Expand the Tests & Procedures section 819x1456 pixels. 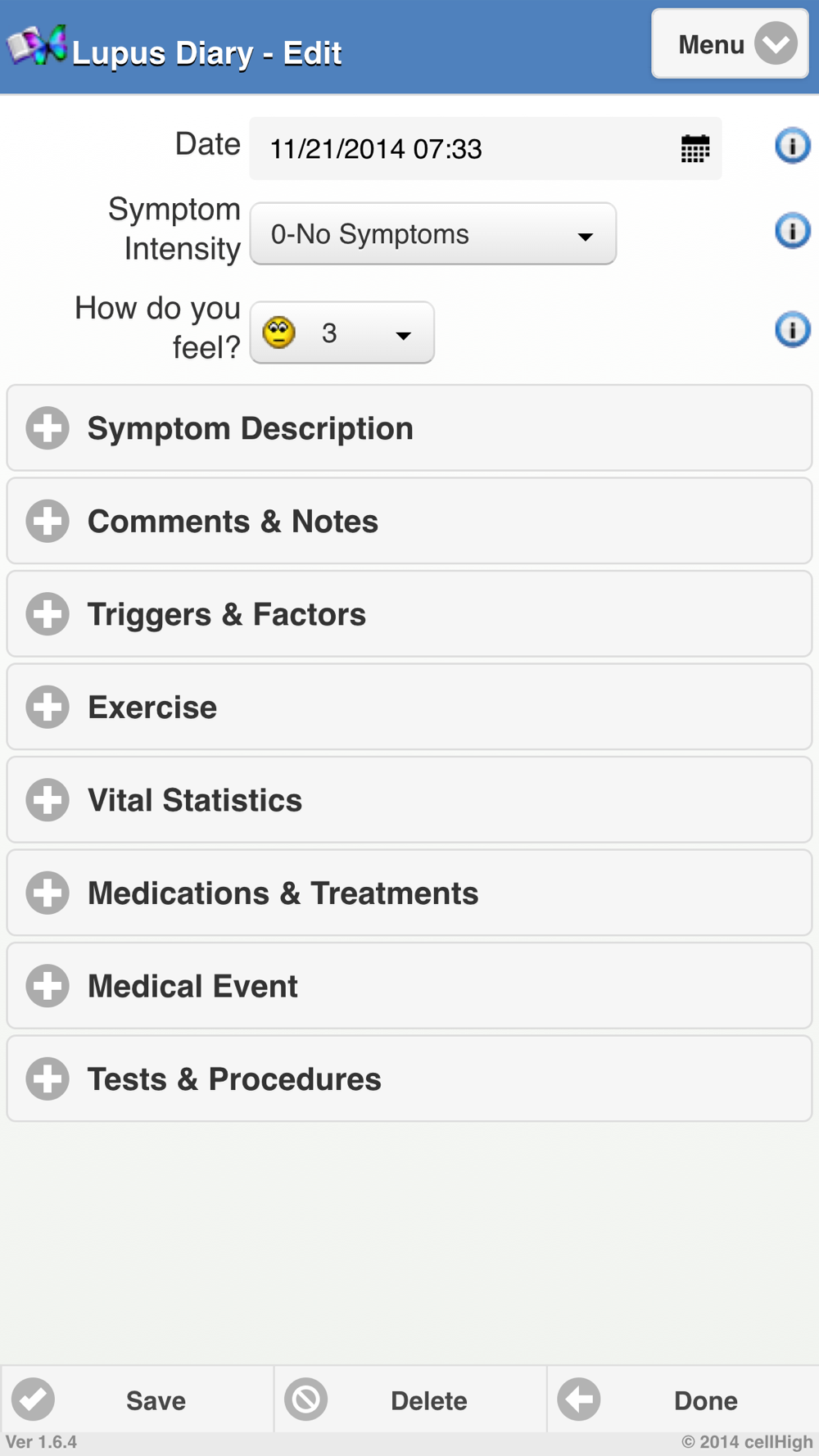pyautogui.click(x=409, y=1078)
